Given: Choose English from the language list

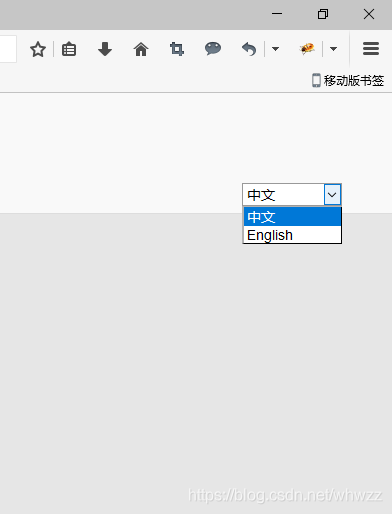Looking at the screenshot, I should point(292,235).
